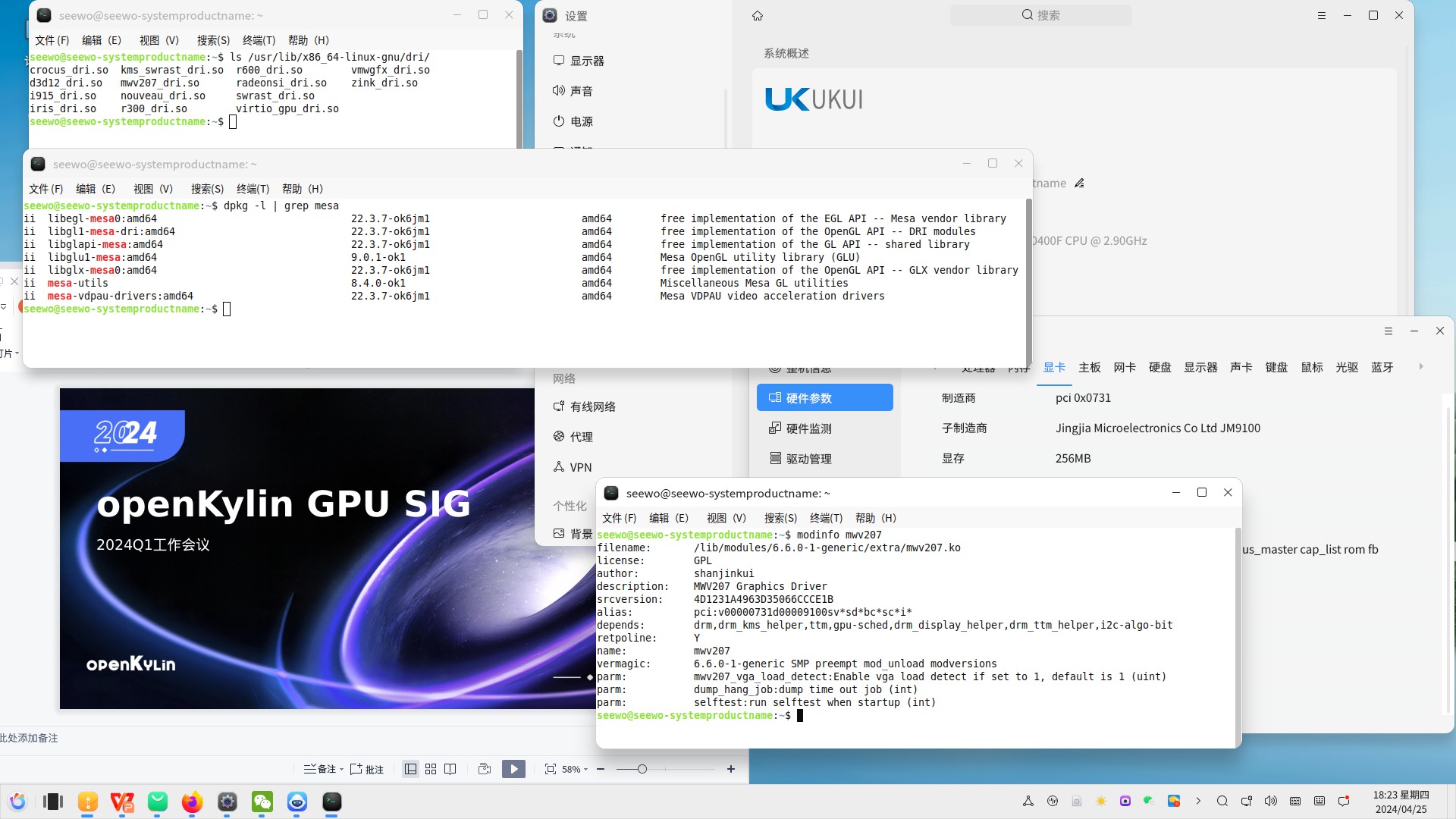Open 声音 in Settings sidebar
Viewport: 1456px width, 819px height.
[574, 91]
